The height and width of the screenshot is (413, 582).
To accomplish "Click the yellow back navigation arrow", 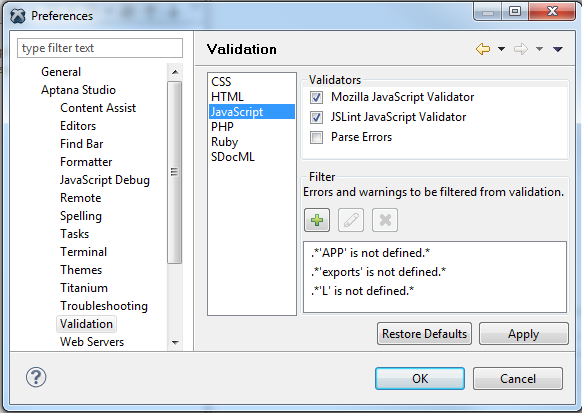I will [x=483, y=49].
